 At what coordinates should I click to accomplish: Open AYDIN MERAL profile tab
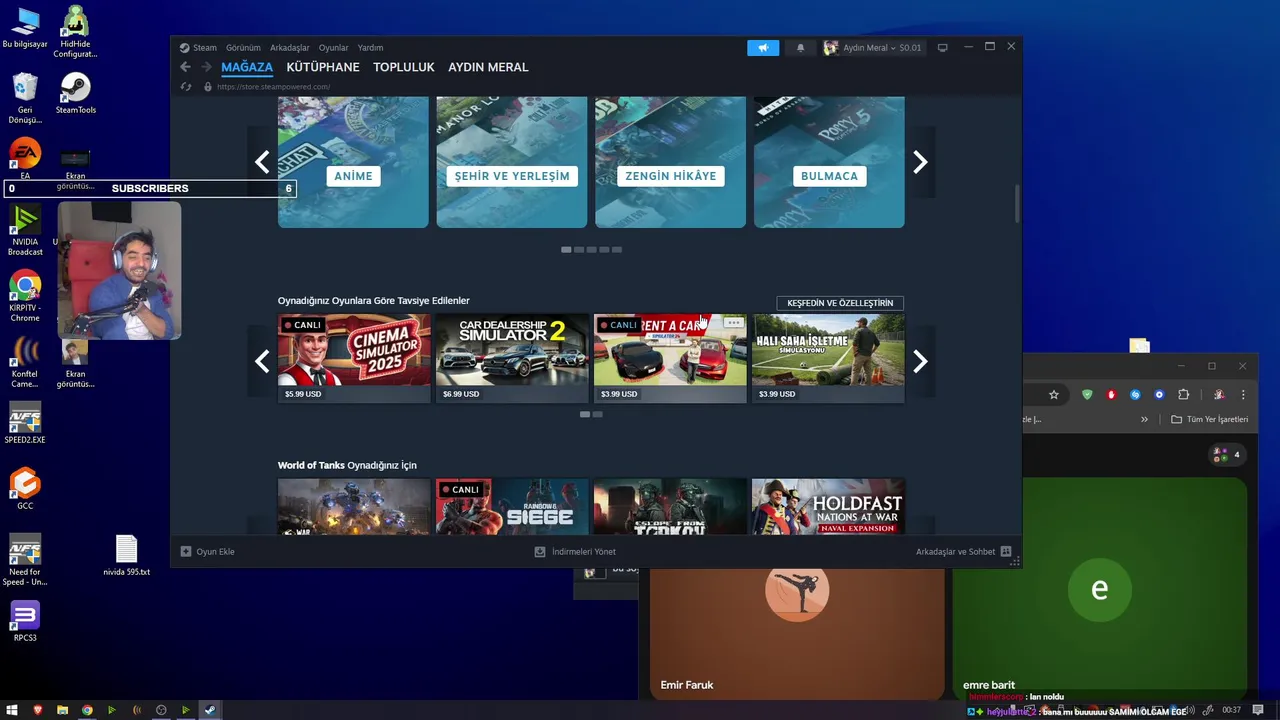tap(488, 67)
